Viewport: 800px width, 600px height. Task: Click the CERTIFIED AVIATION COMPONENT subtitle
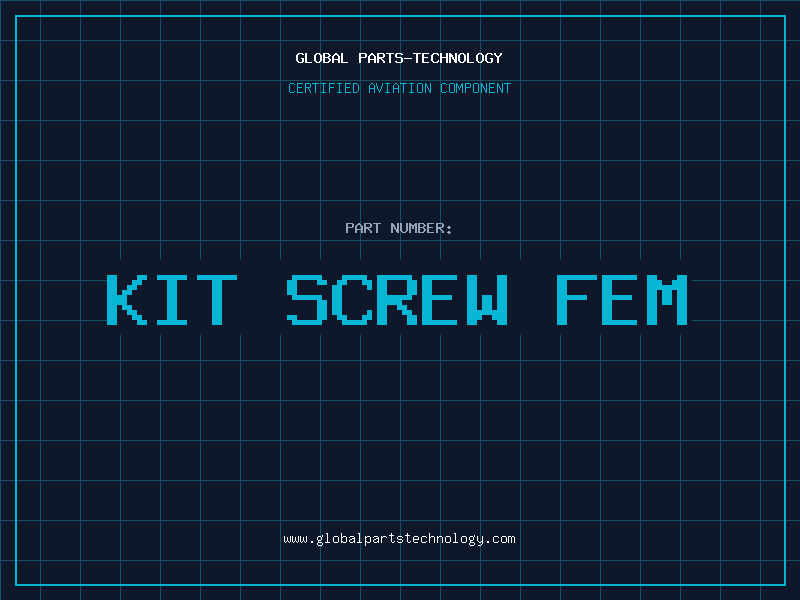(x=399, y=88)
